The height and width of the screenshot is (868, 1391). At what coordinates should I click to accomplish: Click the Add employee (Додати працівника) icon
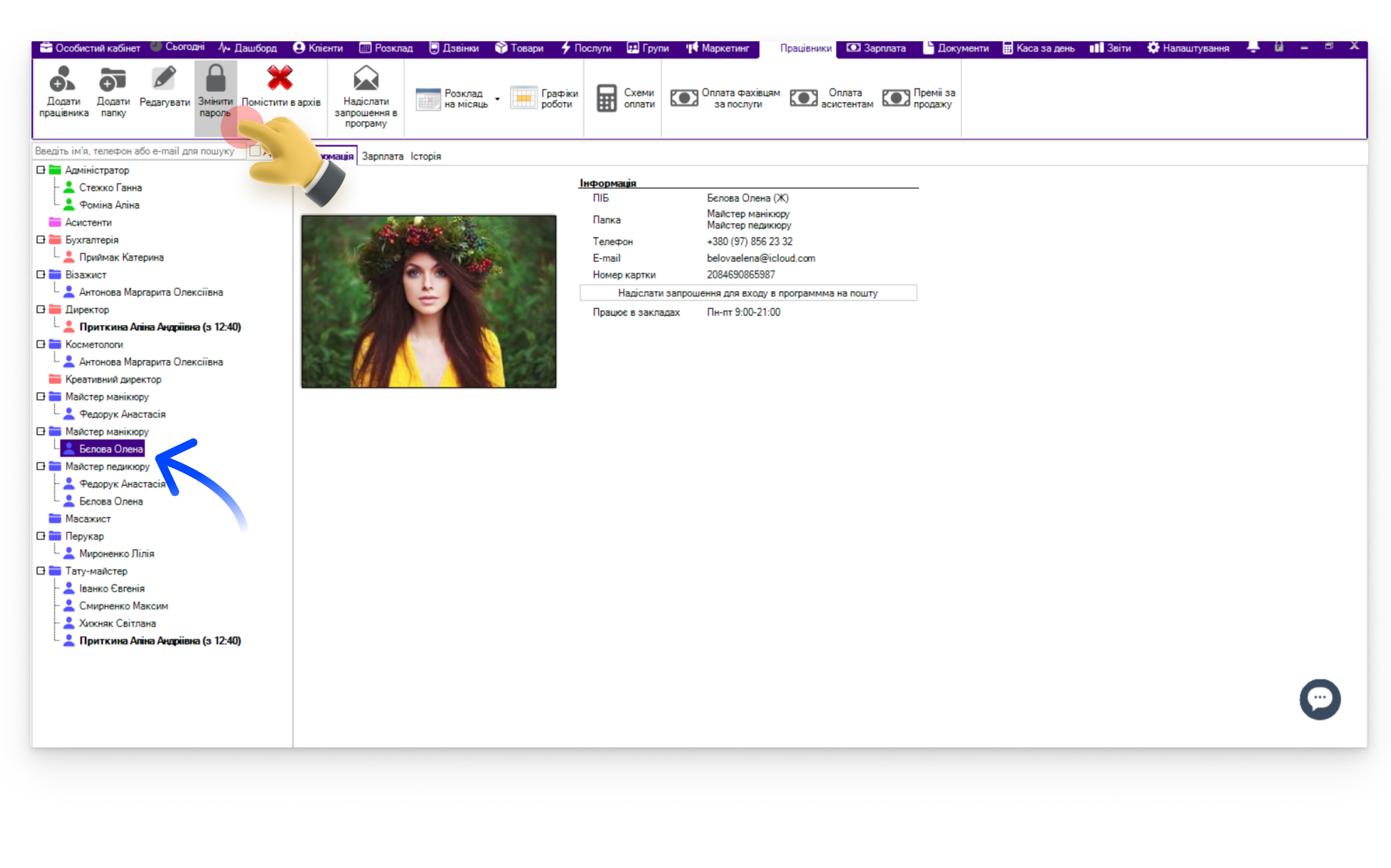tap(62, 79)
